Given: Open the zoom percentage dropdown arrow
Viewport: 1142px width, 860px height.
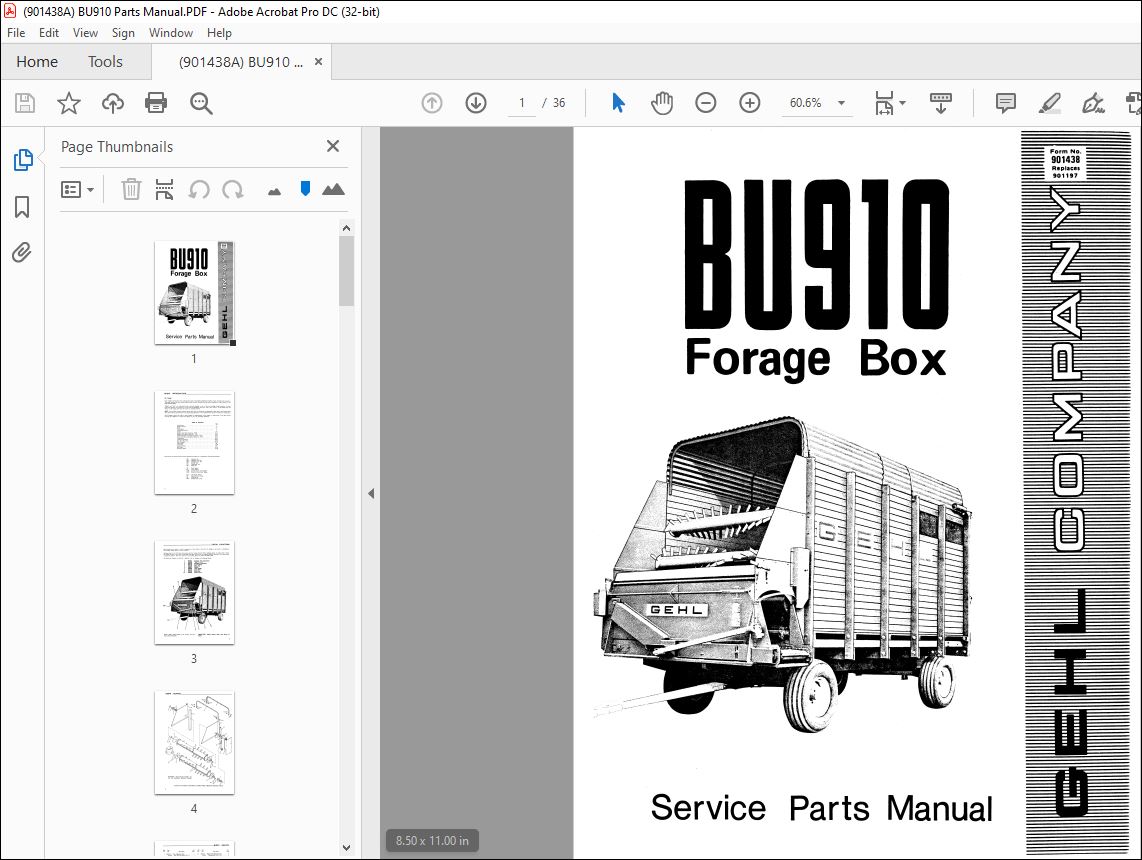Looking at the screenshot, I should point(841,103).
